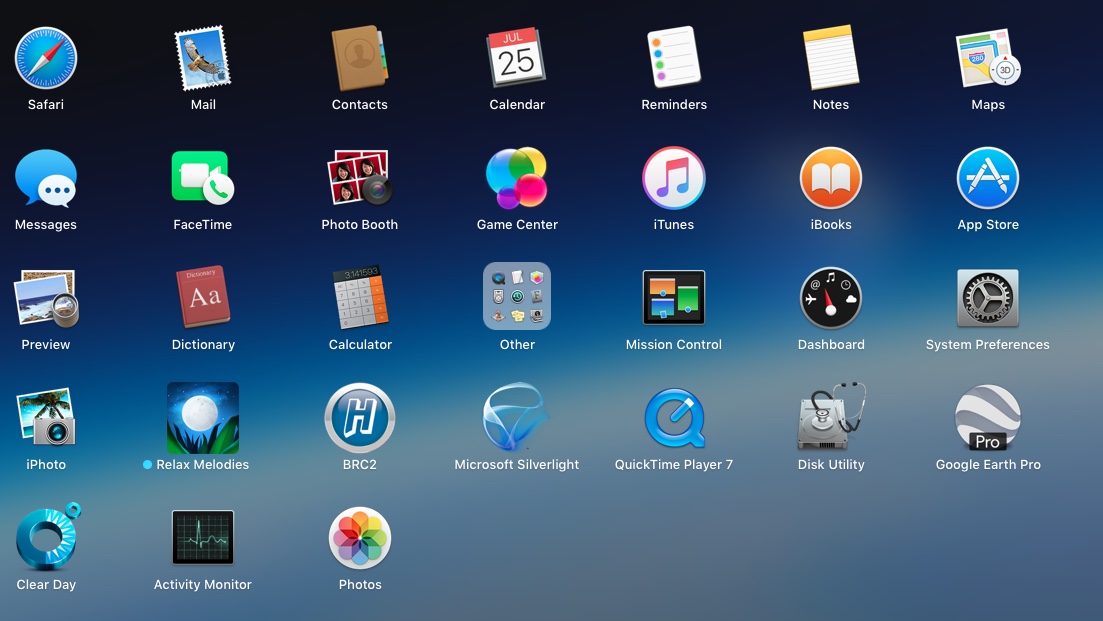The image size is (1103, 621).
Task: Launch the Game Center bubbles icon
Action: (x=516, y=178)
